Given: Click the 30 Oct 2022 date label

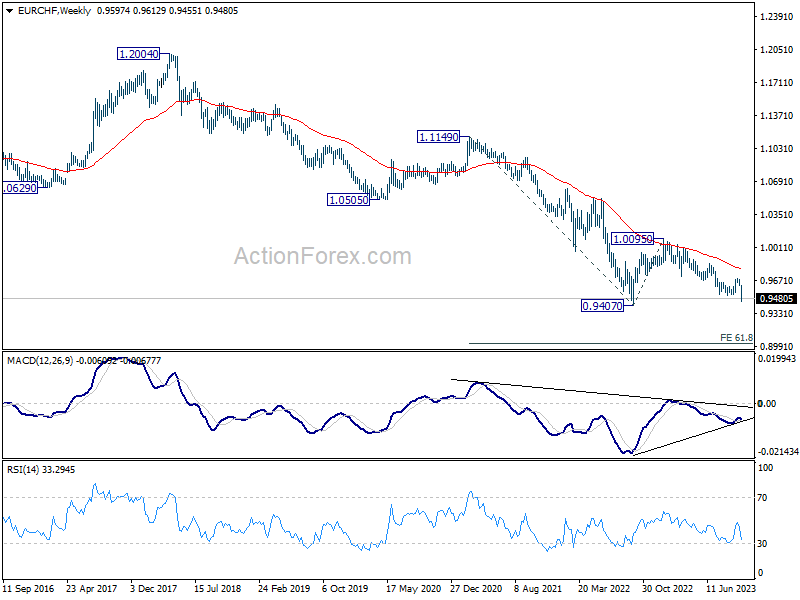Looking at the screenshot, I should (x=667, y=589).
